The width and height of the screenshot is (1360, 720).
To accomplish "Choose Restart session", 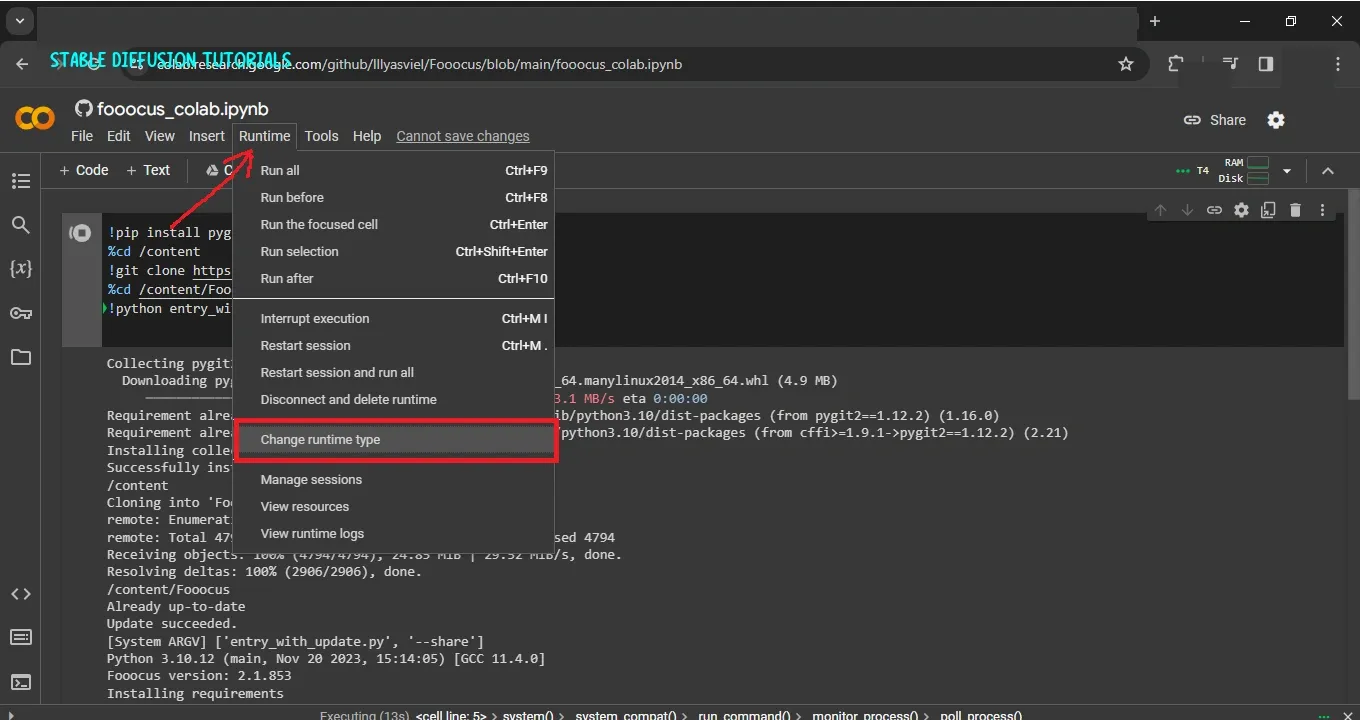I will point(394,346).
